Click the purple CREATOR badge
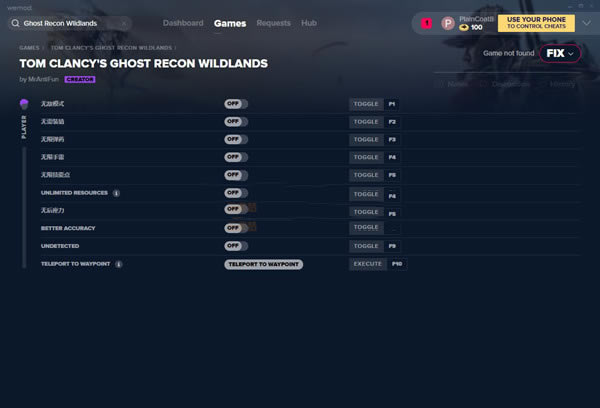The width and height of the screenshot is (600, 408). point(80,79)
